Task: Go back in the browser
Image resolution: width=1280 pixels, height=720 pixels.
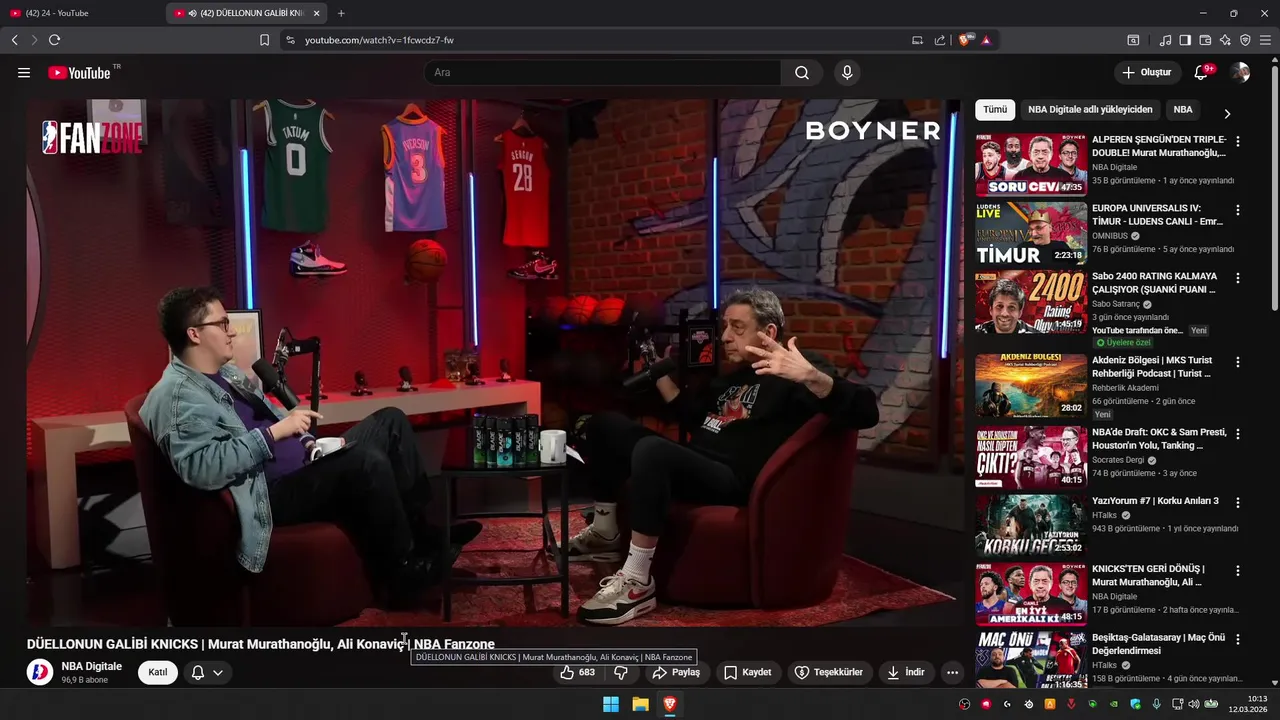Action: coord(14,40)
